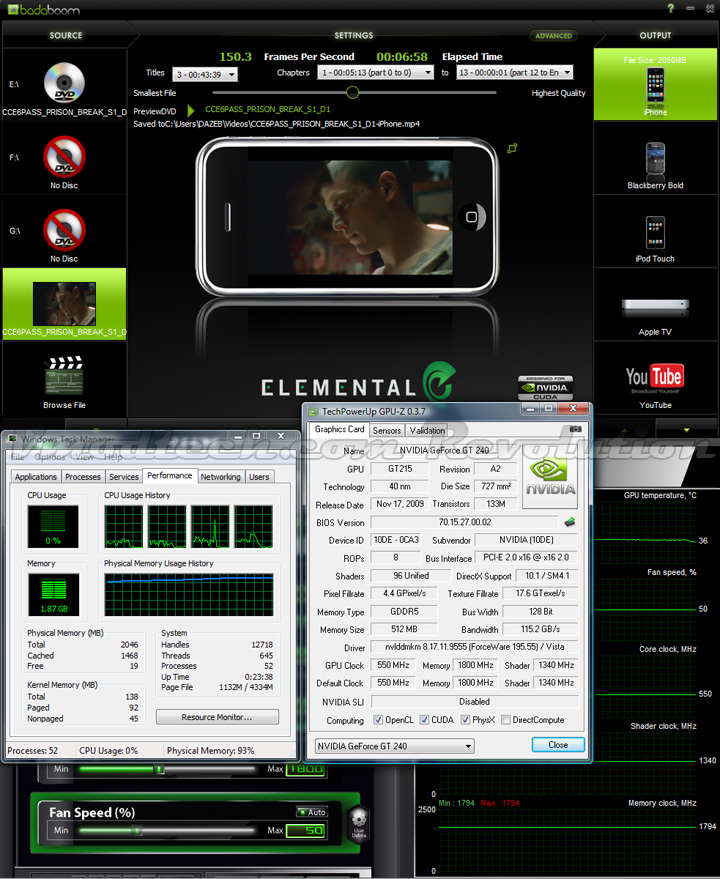Choose Apple TV output profile

click(x=655, y=305)
